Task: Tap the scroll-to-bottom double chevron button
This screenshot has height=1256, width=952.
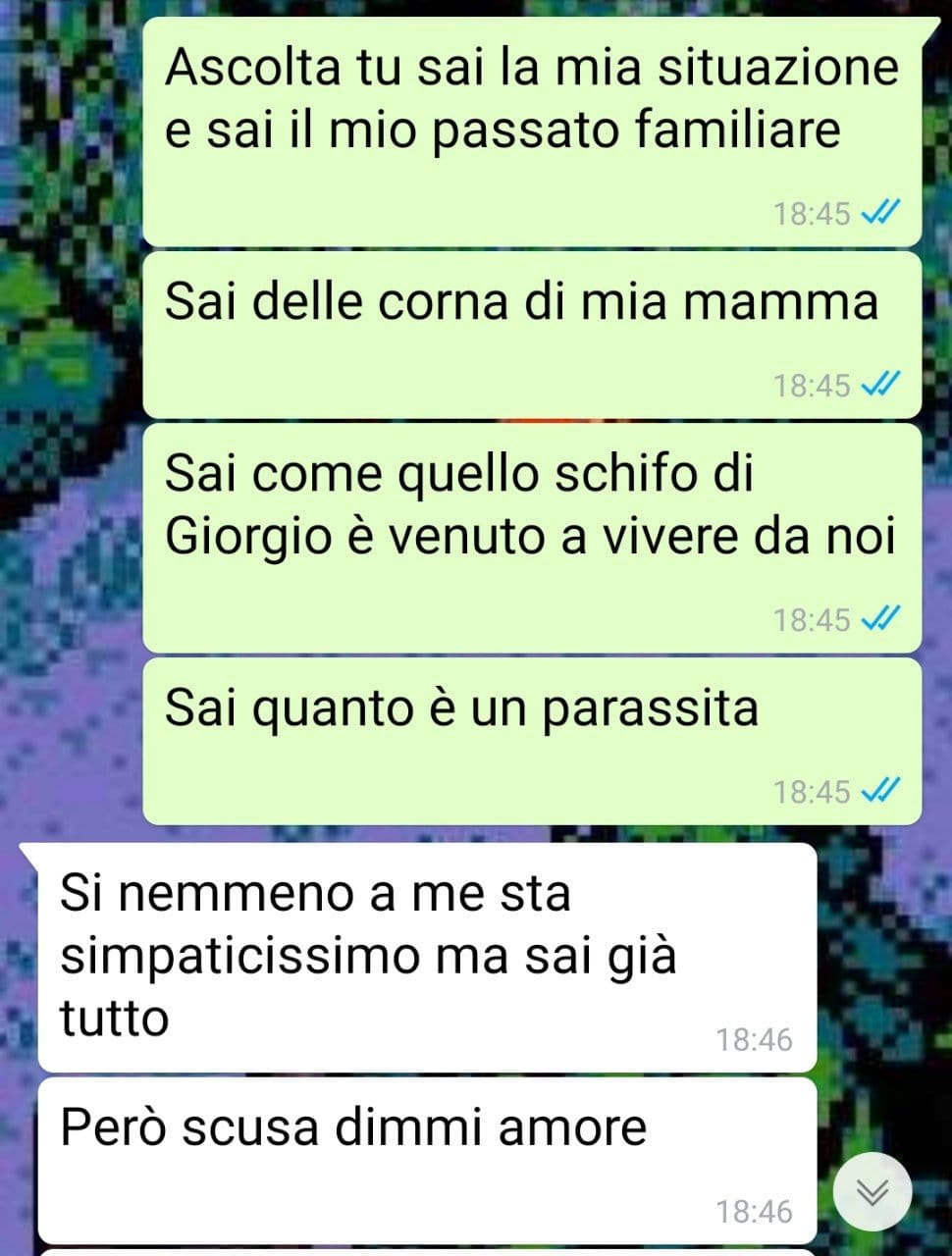Action: 873,1192
